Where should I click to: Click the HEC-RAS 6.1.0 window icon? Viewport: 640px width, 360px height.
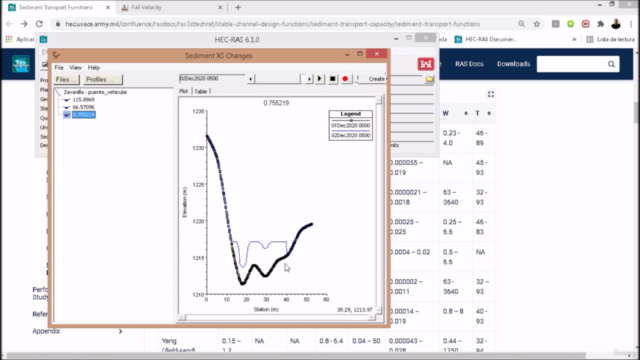click(44, 40)
